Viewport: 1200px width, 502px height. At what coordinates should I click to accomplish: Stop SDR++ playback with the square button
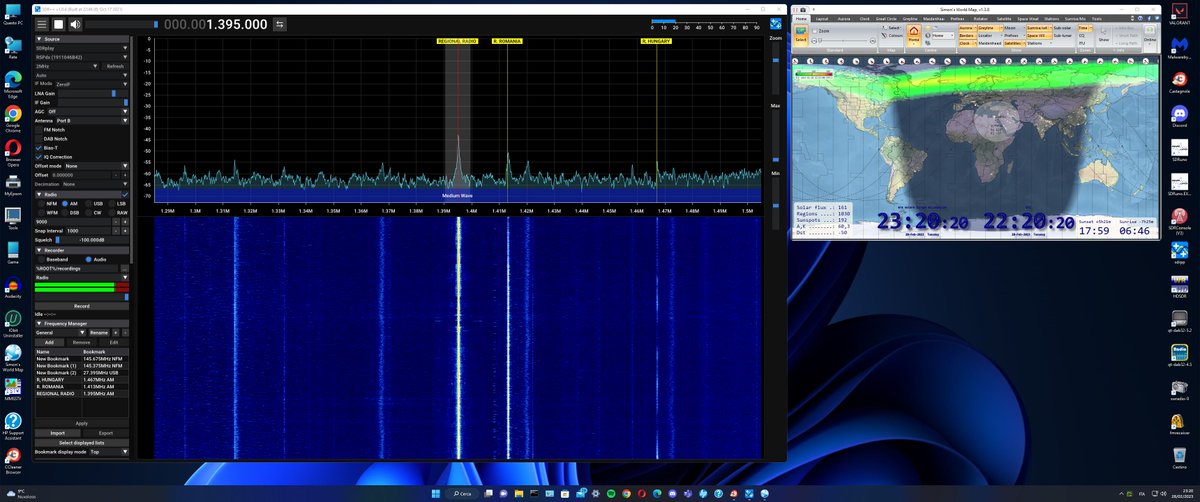click(x=59, y=23)
